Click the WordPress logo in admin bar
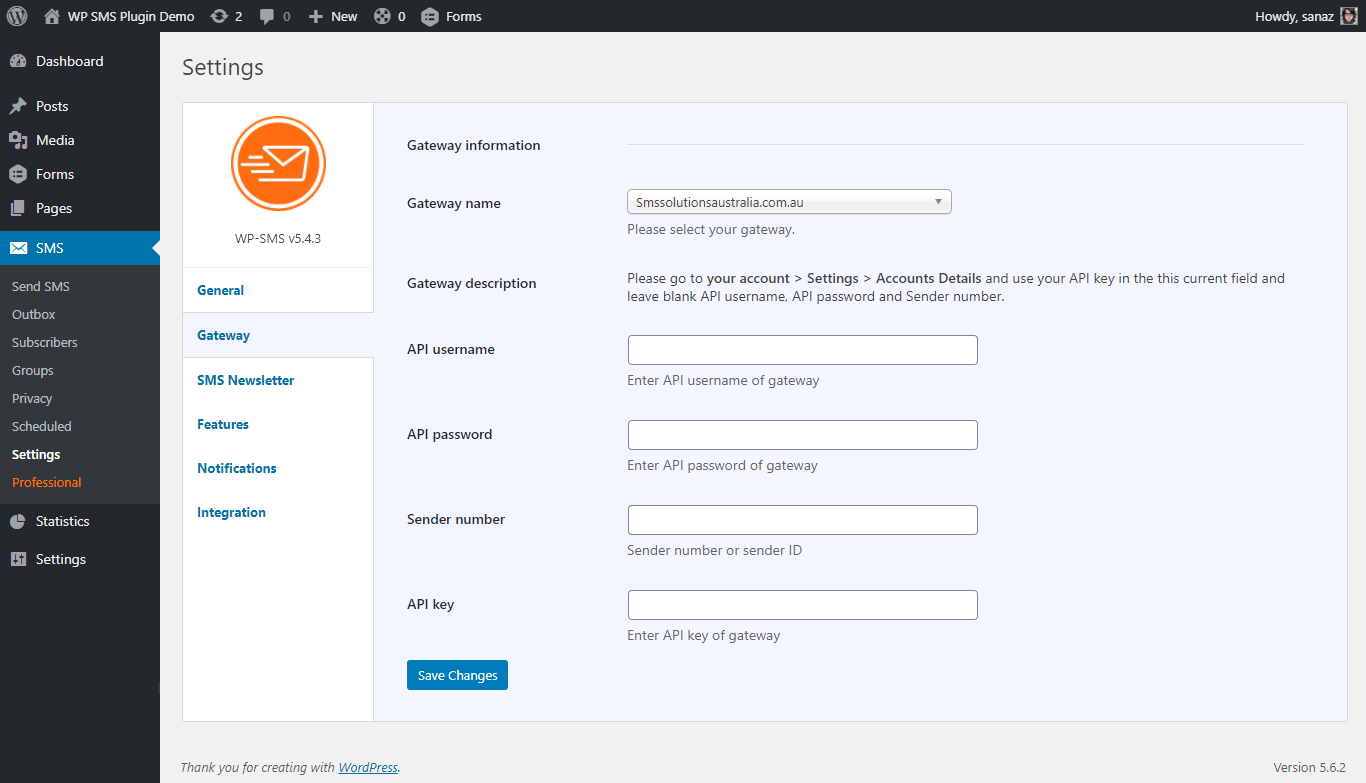The height and width of the screenshot is (783, 1366). (x=17, y=16)
